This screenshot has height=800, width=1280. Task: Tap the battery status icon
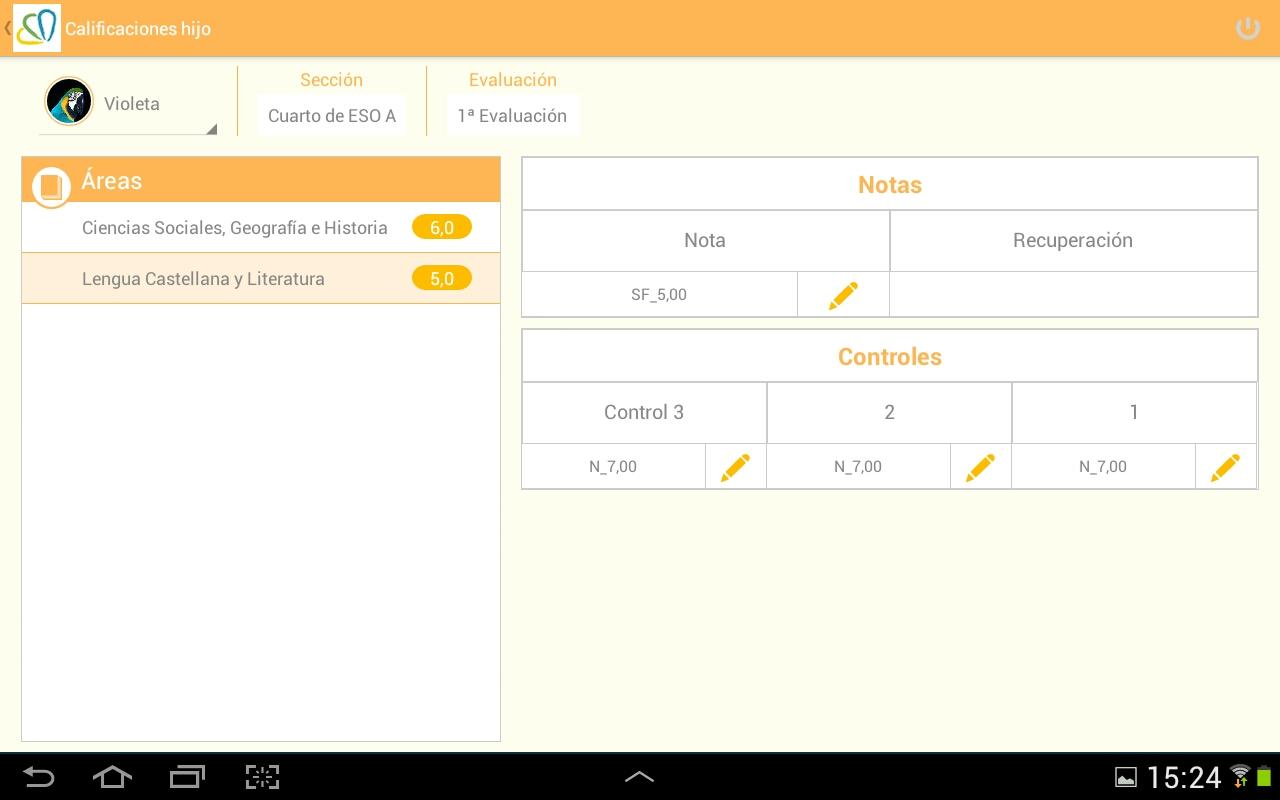tap(1264, 776)
